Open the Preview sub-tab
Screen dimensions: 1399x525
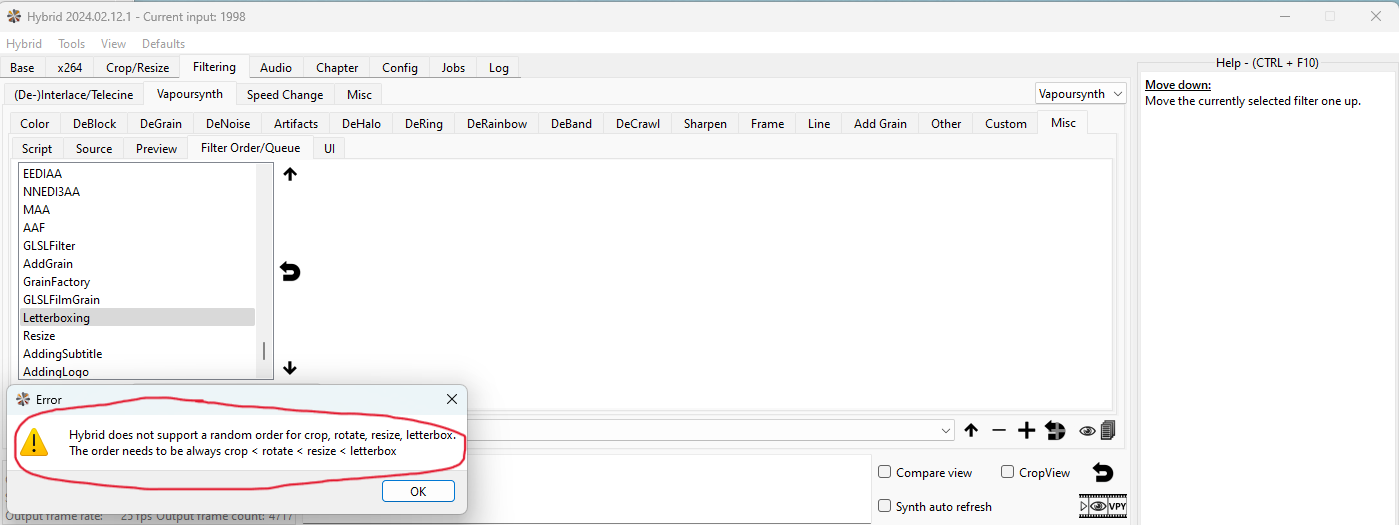click(x=157, y=149)
